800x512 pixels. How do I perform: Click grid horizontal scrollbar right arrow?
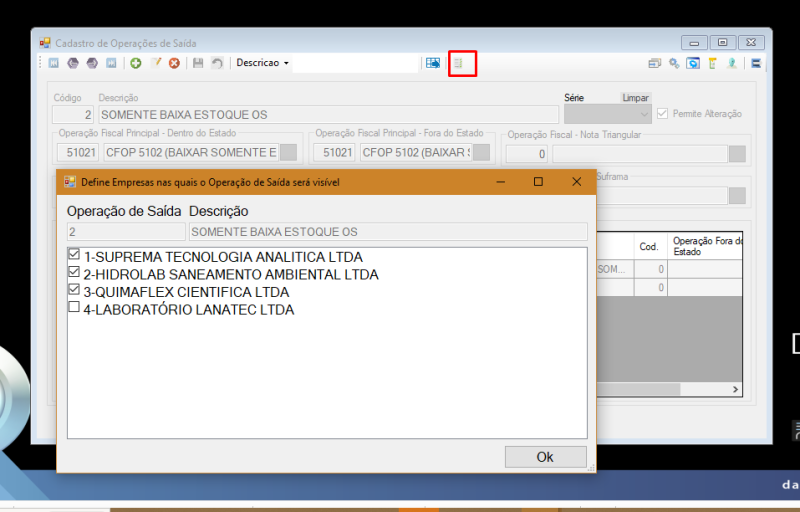click(x=735, y=389)
